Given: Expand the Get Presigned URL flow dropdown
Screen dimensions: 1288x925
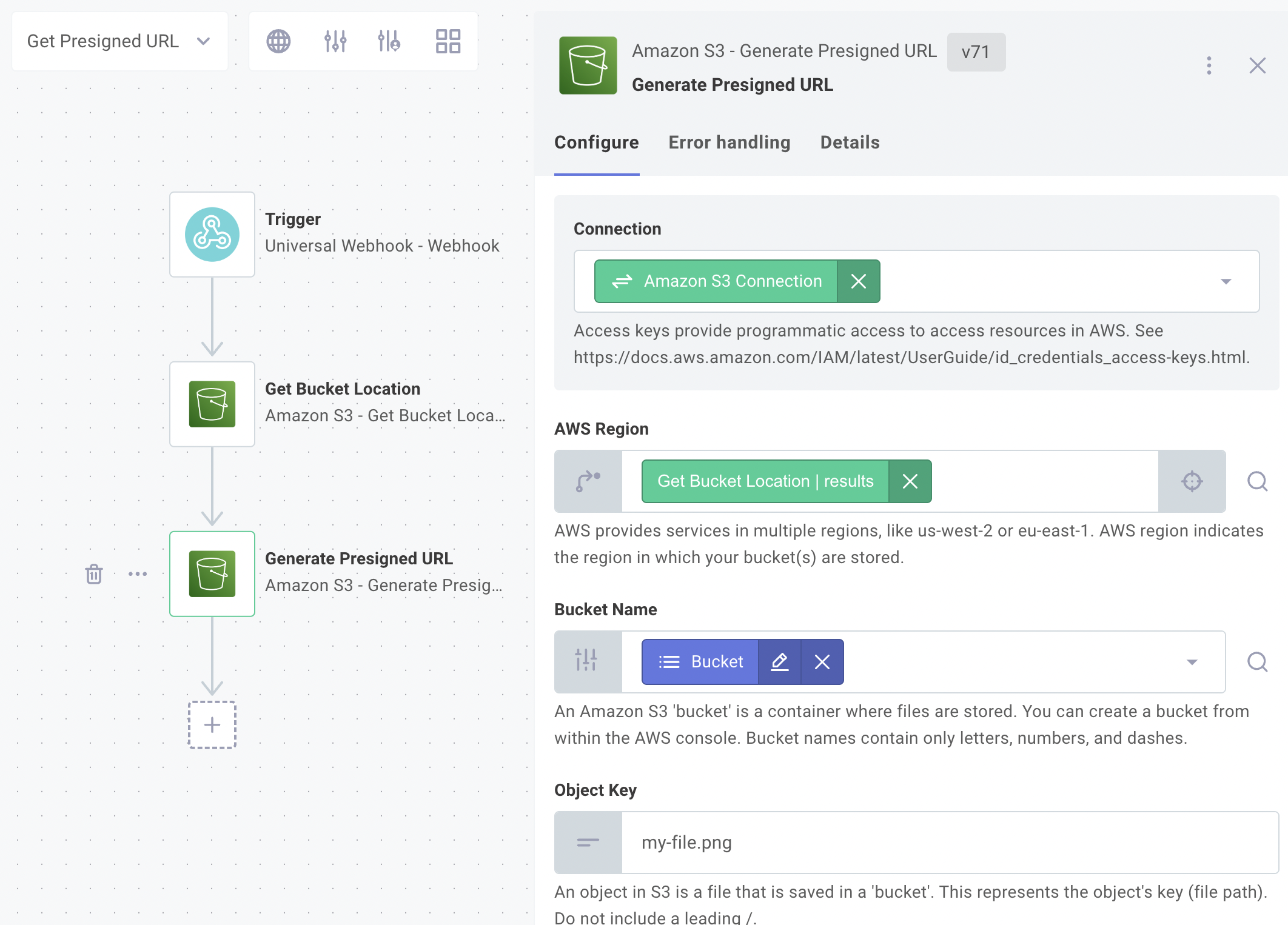Looking at the screenshot, I should coord(204,41).
